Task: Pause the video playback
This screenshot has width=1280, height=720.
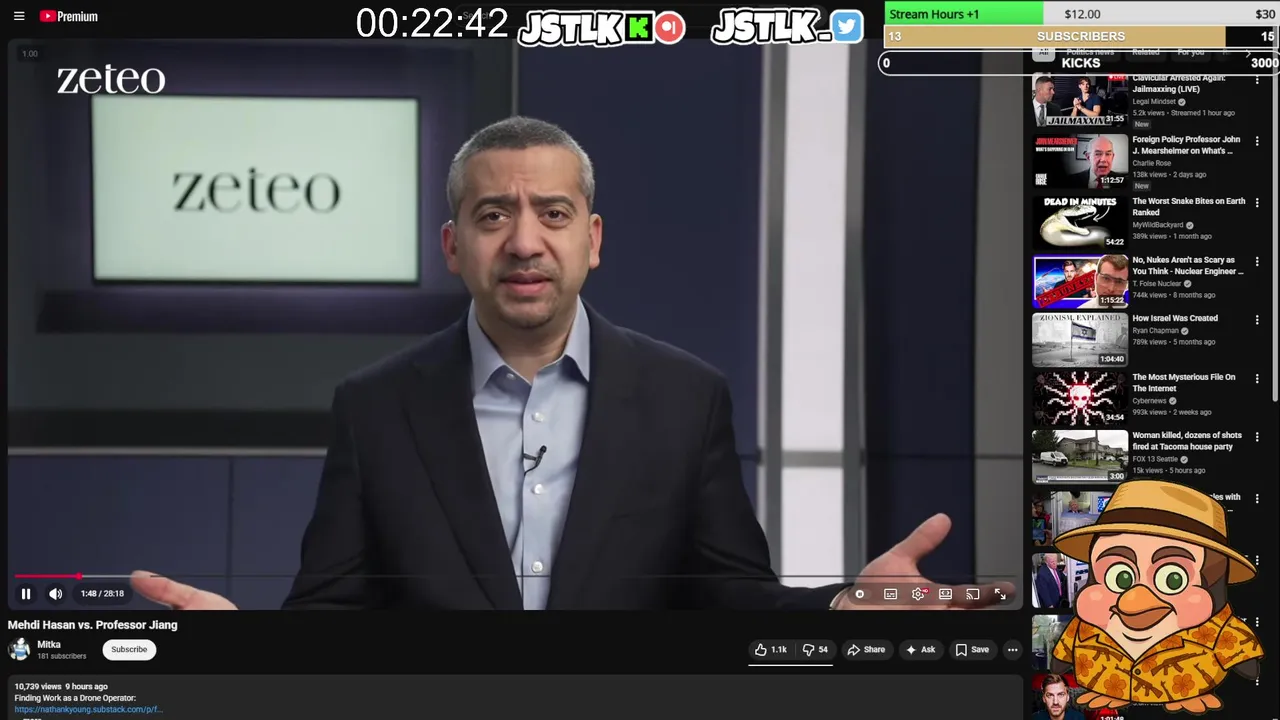Action: click(26, 594)
